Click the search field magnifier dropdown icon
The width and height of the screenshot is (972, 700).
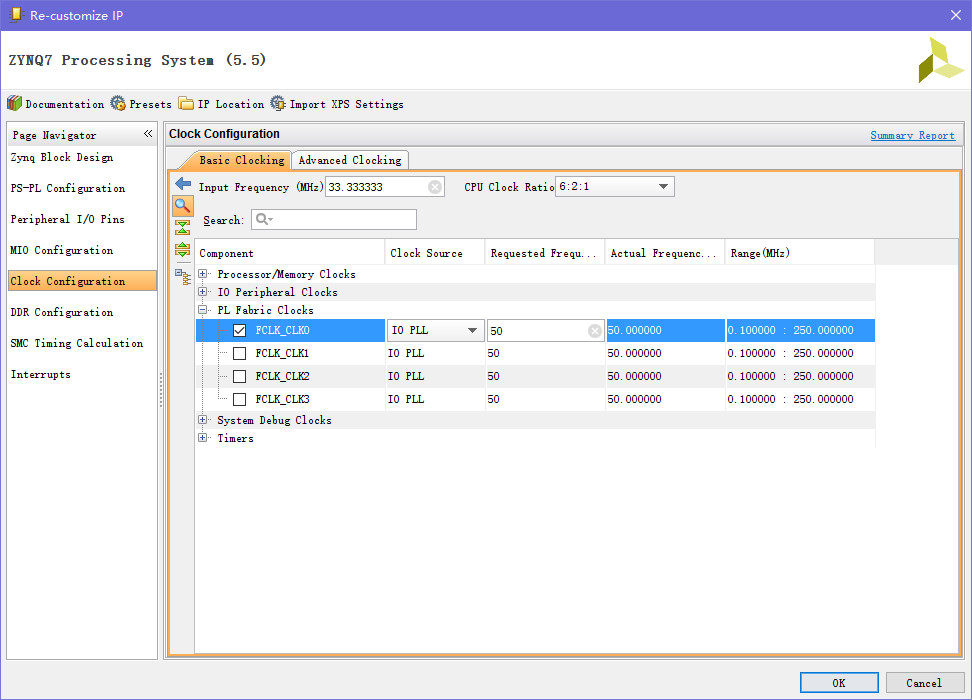coord(265,219)
